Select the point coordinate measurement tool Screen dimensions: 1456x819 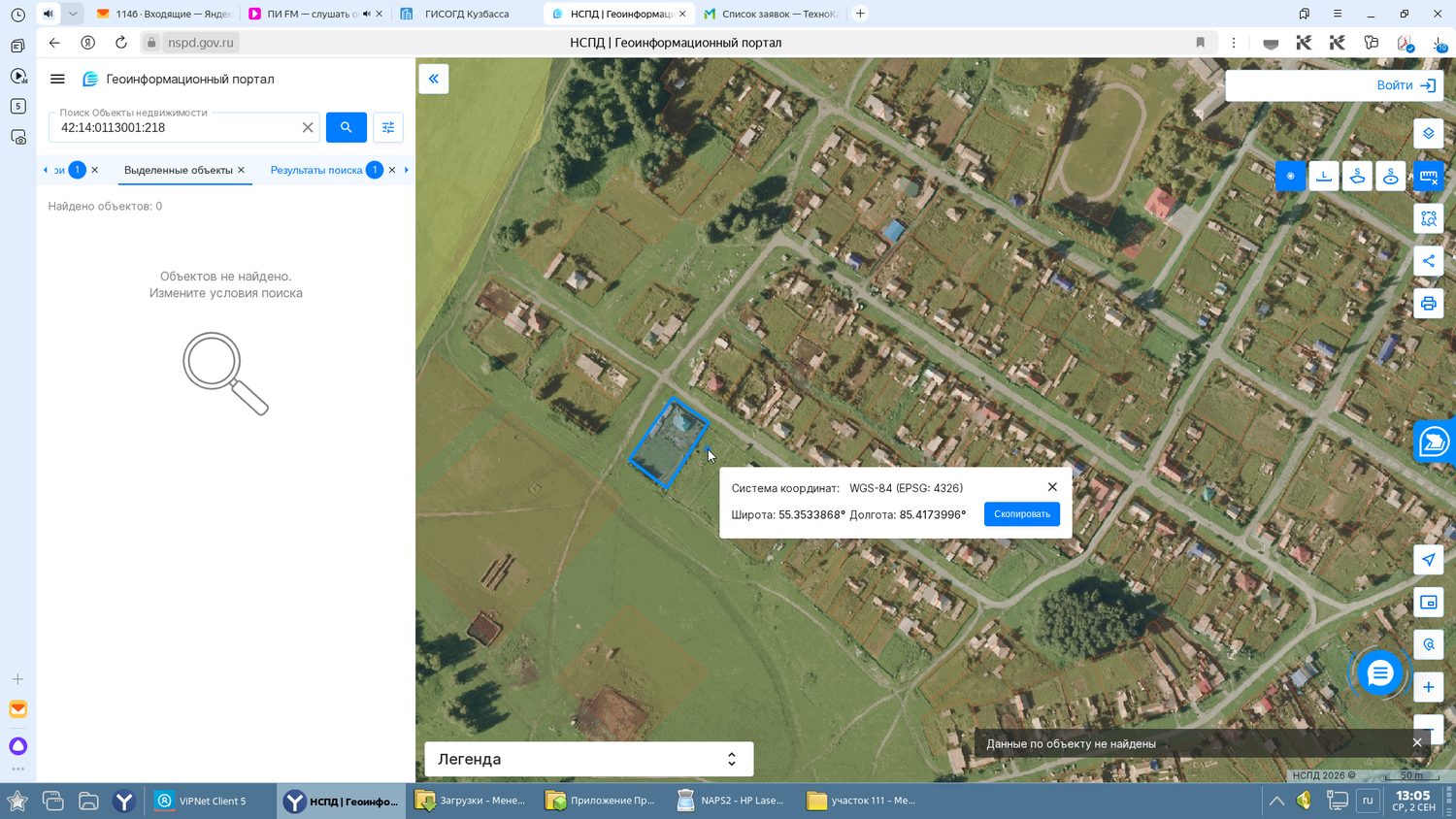click(1290, 176)
